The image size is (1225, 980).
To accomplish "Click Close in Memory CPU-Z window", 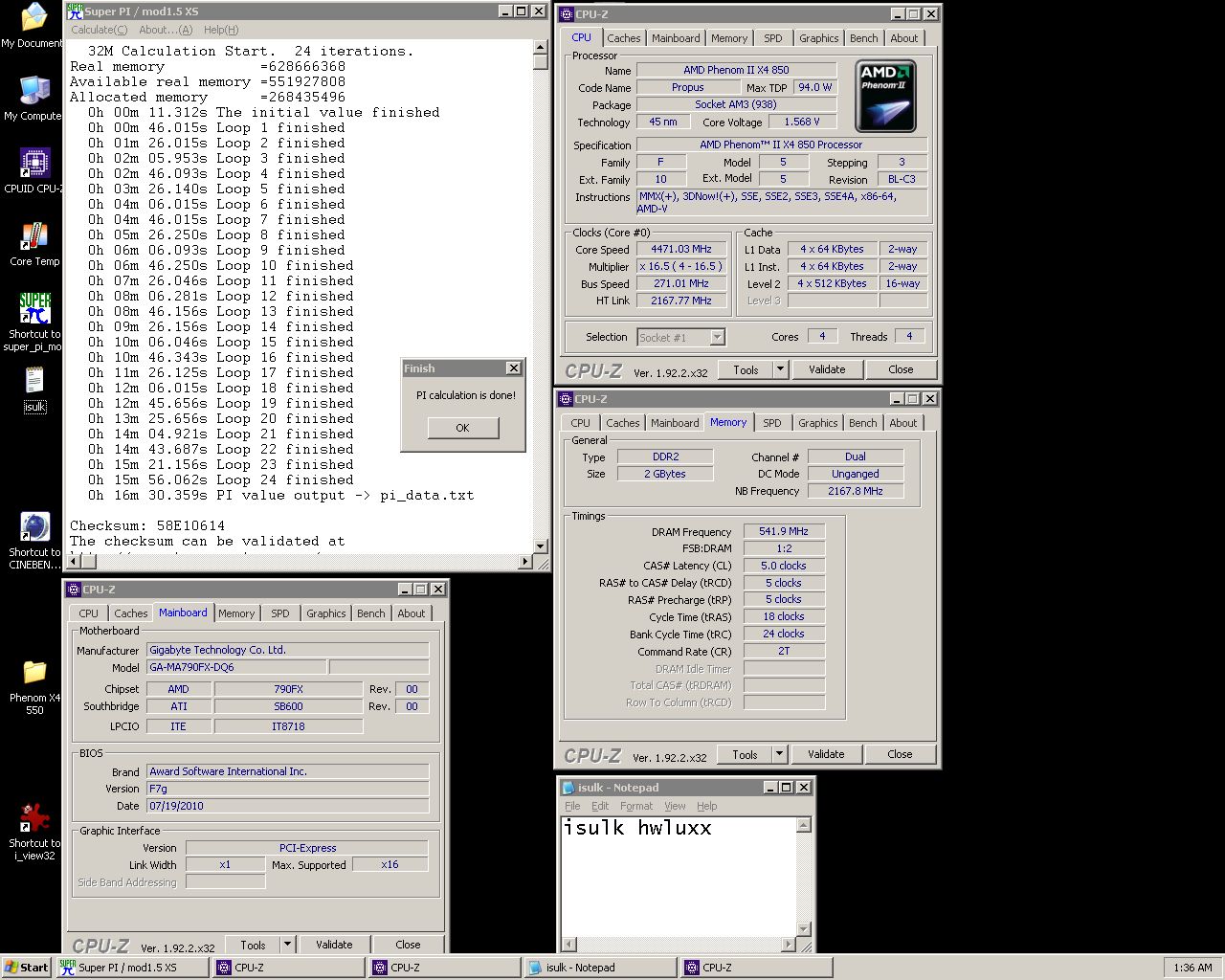I will (900, 754).
